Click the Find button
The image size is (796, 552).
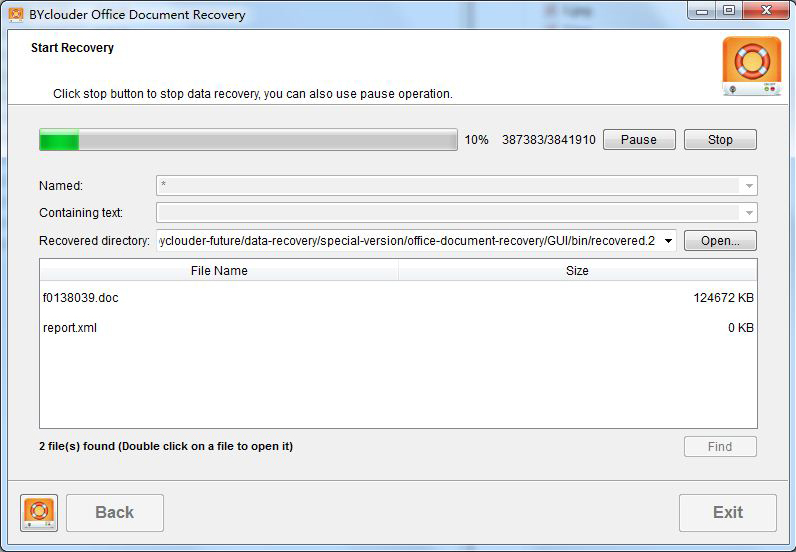pos(720,447)
